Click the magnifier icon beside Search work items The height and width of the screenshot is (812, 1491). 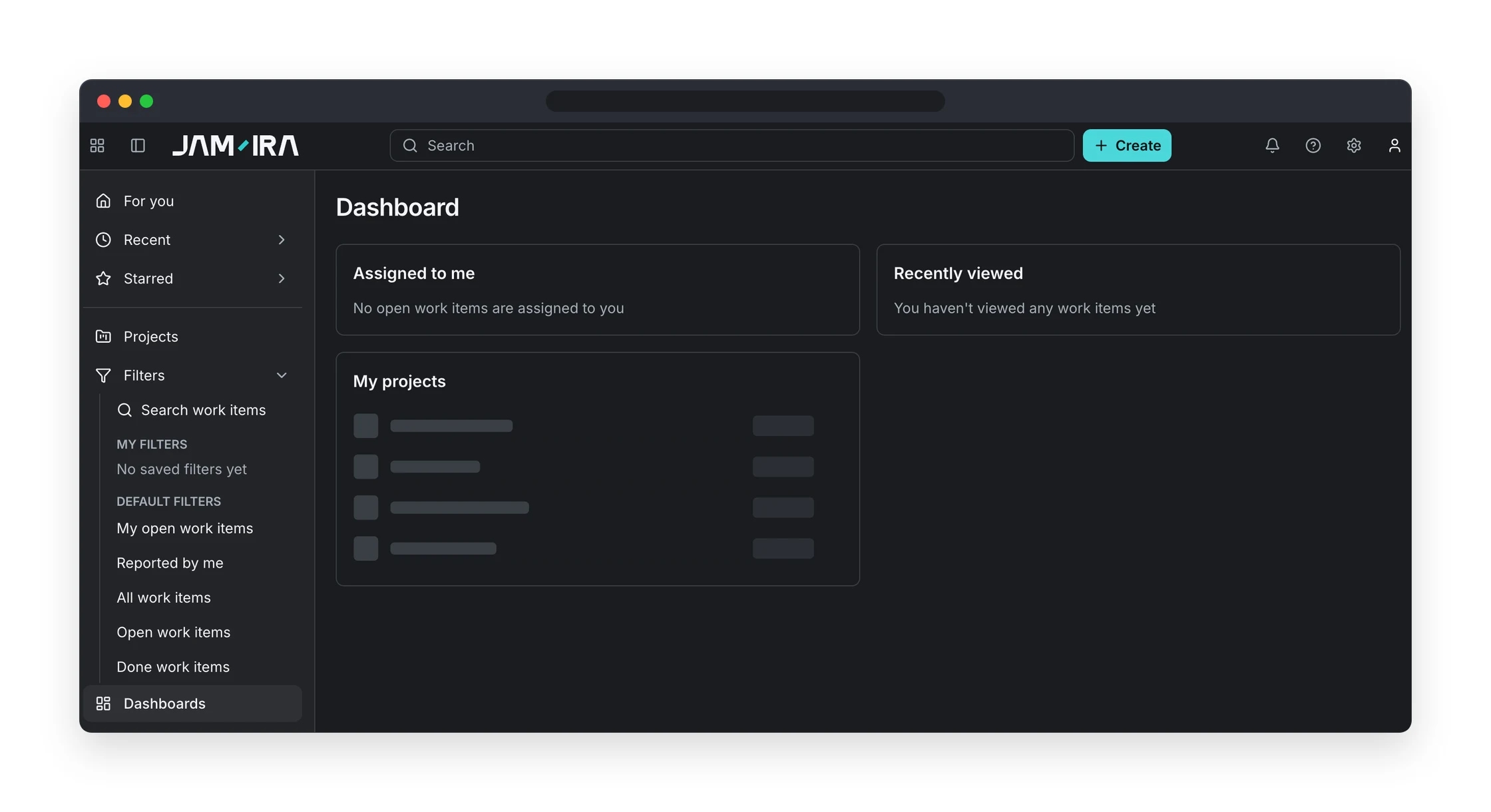pyautogui.click(x=124, y=410)
